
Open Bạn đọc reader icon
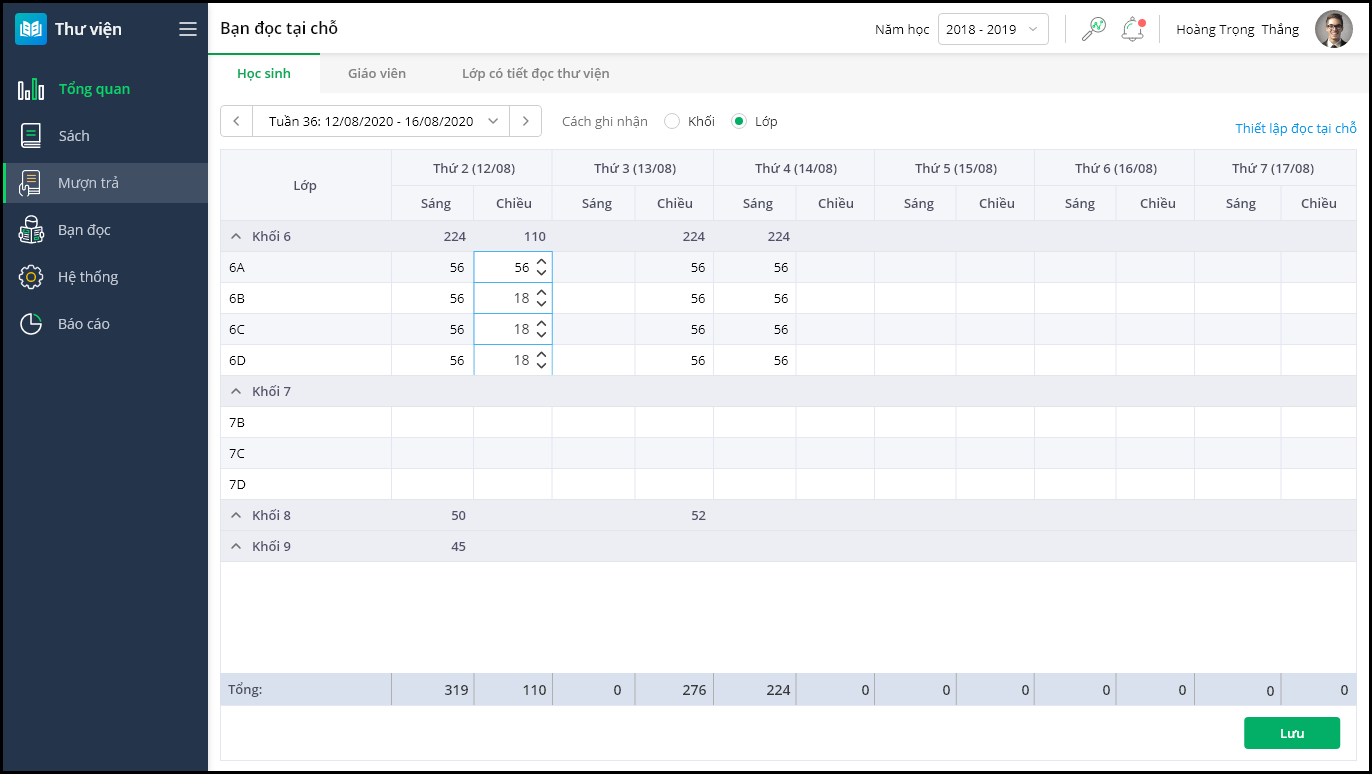tap(31, 230)
